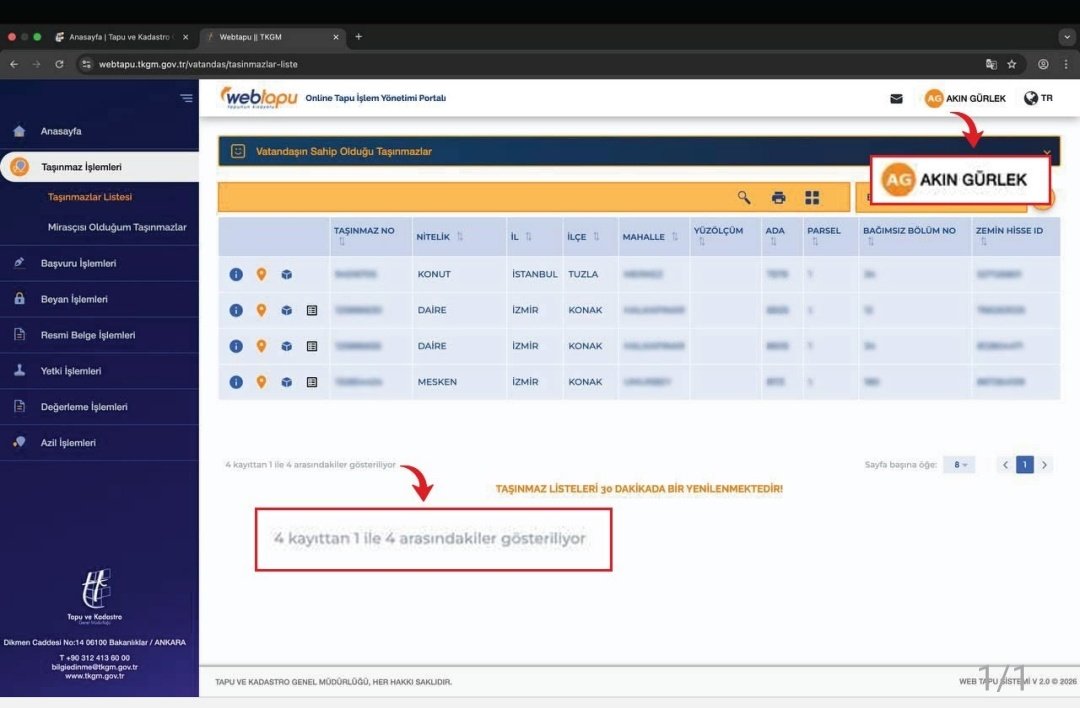Screen dimensions: 1080x708
Task: Go back with the browser back arrow
Action: [14, 64]
